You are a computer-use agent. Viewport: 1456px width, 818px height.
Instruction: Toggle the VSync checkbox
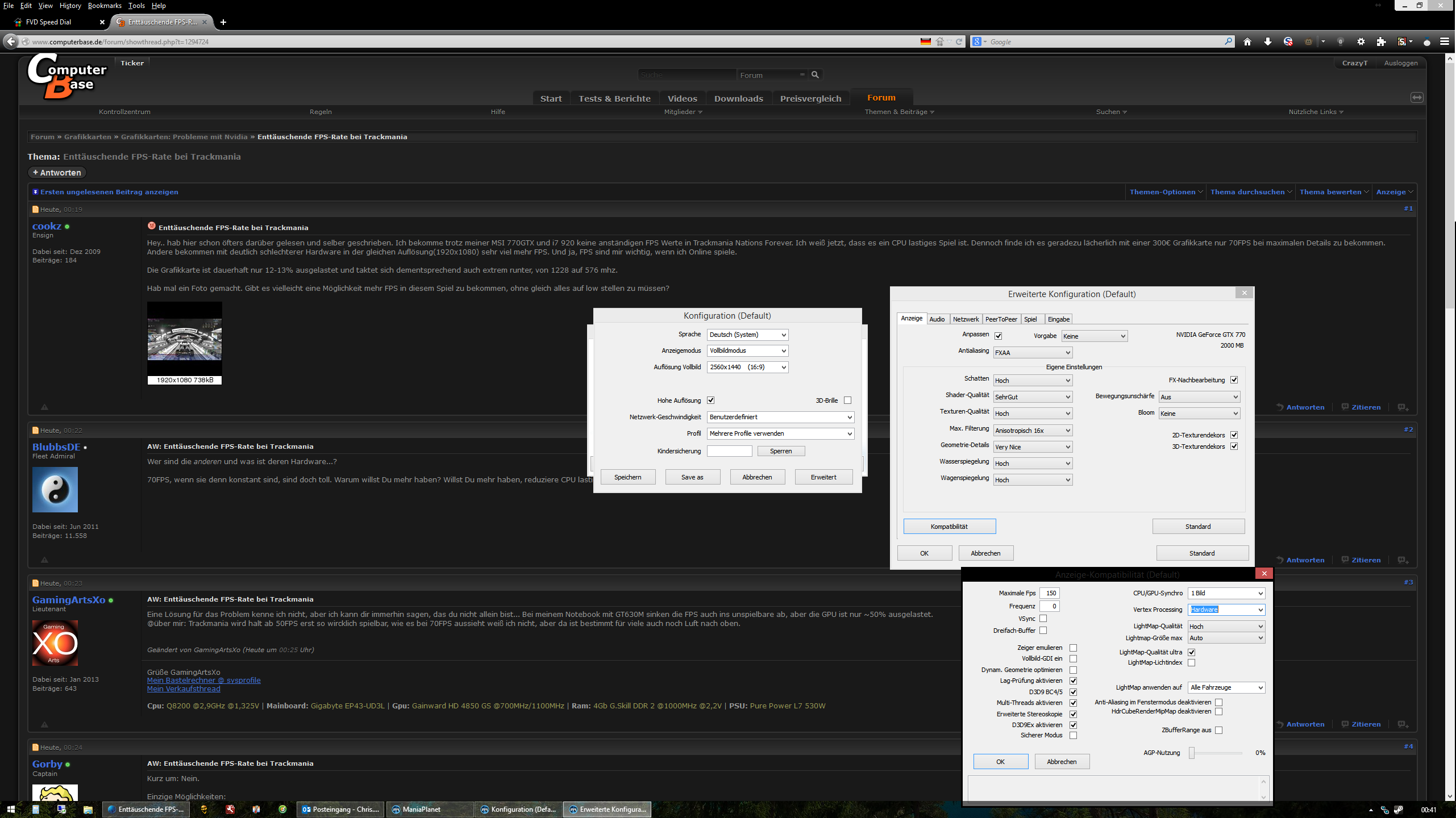coord(1043,618)
